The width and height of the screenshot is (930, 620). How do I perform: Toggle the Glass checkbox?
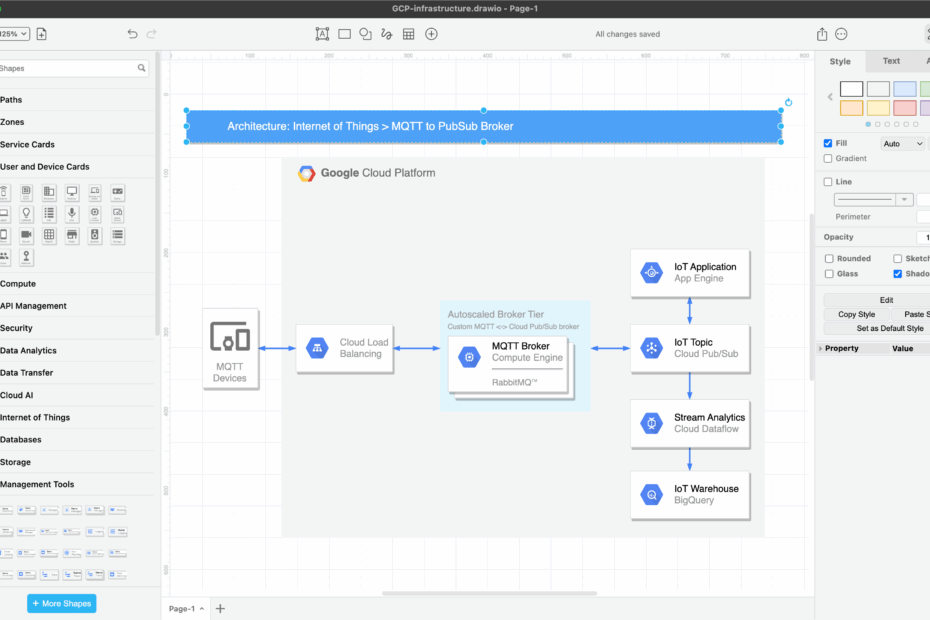(x=829, y=274)
